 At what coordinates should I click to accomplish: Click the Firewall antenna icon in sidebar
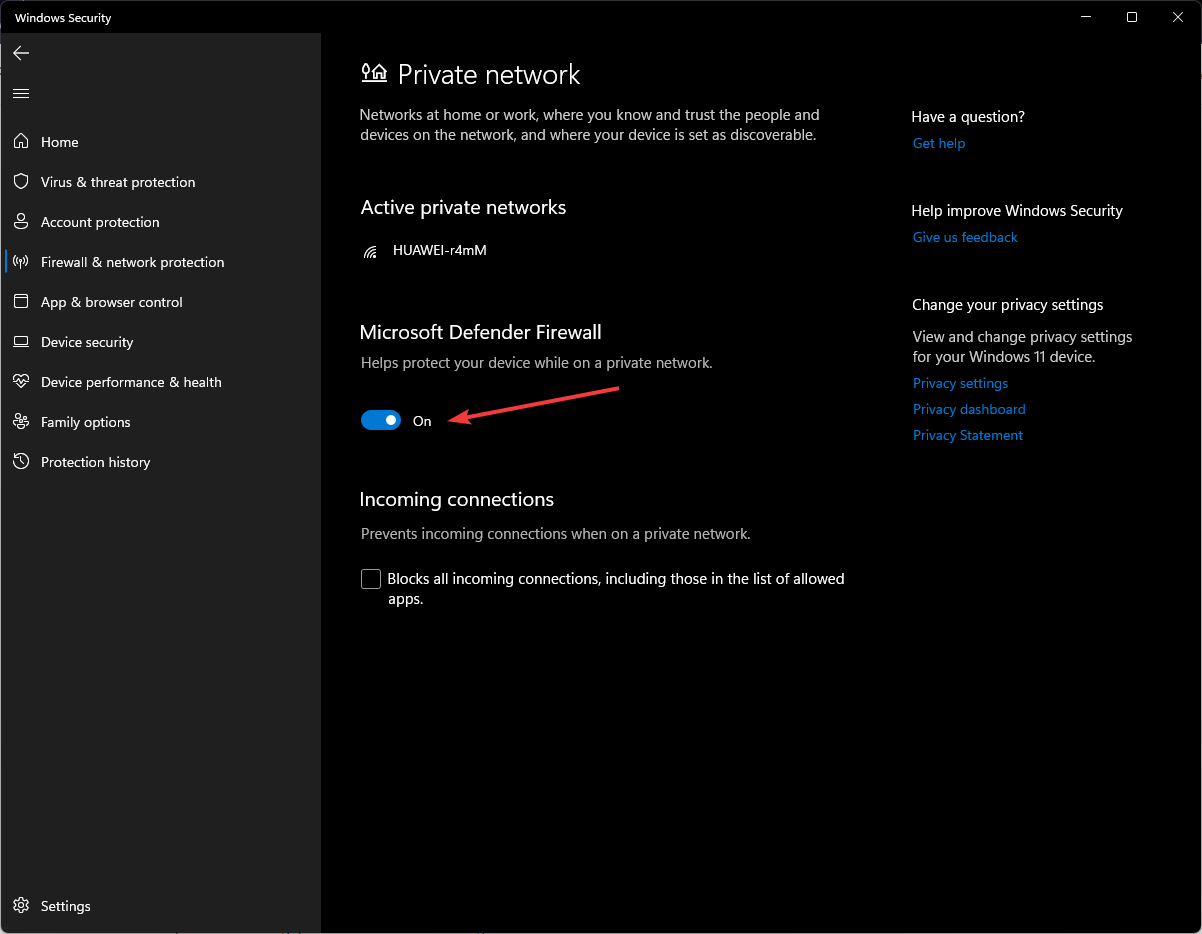[x=21, y=262]
